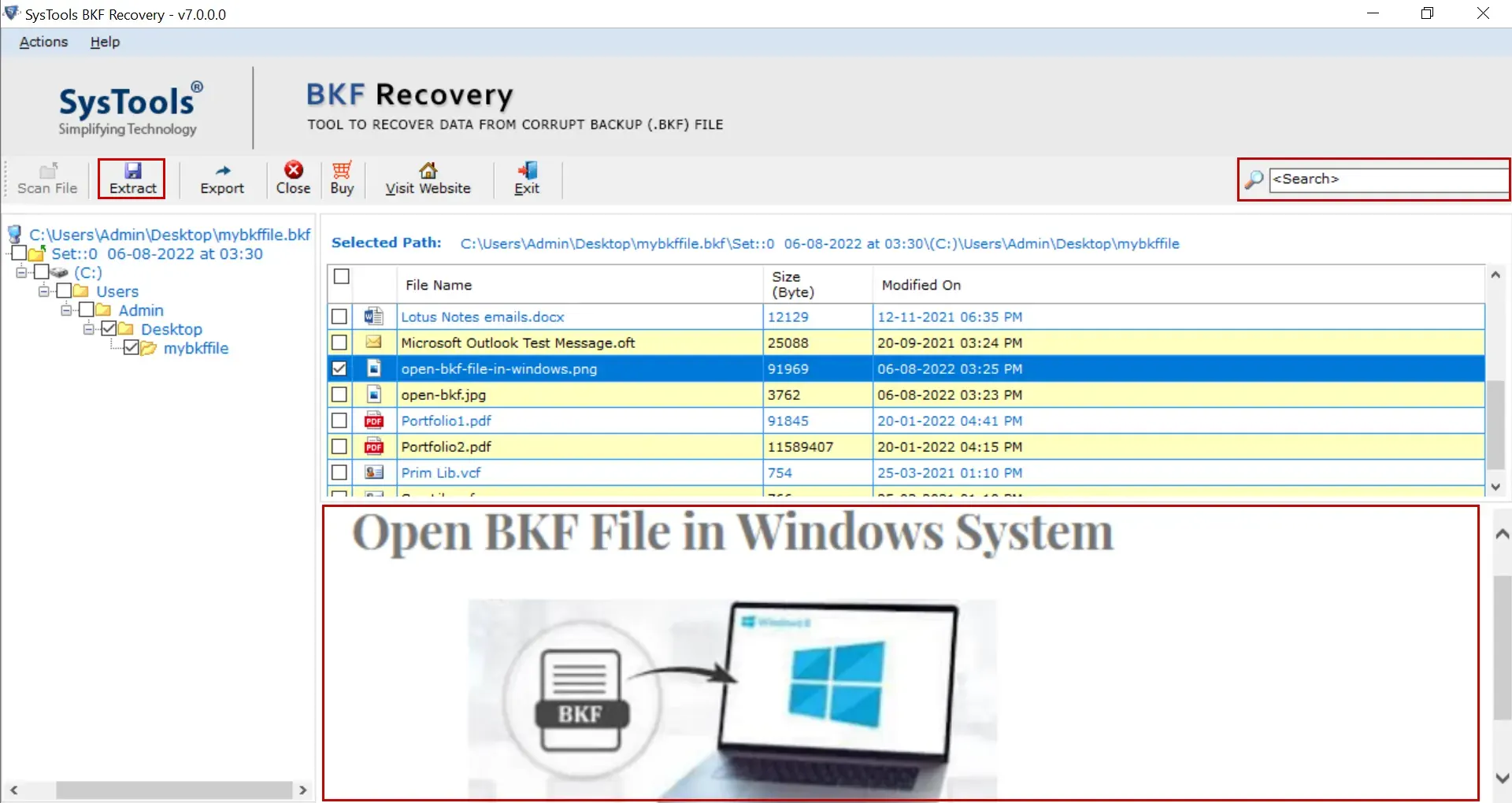This screenshot has width=1512, height=803.
Task: Click date 20-09-2021 03:24 PM
Action: click(950, 342)
